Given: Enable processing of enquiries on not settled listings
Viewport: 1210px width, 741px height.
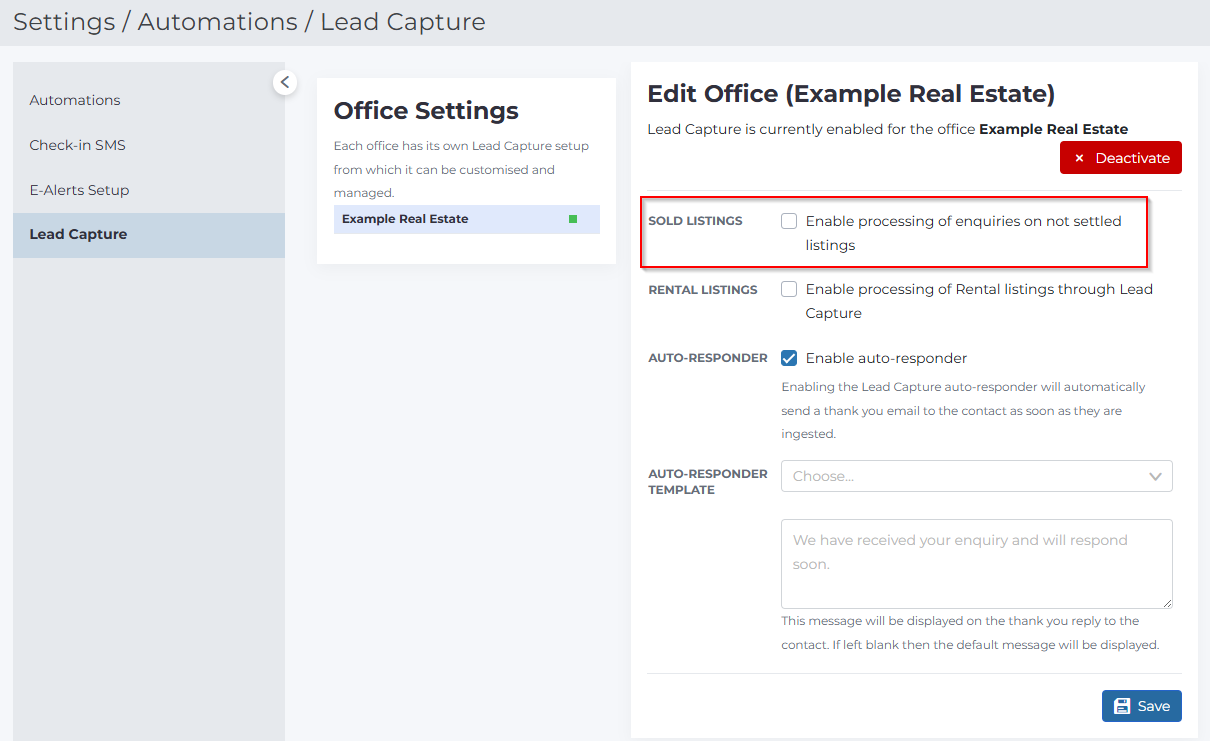Looking at the screenshot, I should [x=789, y=221].
